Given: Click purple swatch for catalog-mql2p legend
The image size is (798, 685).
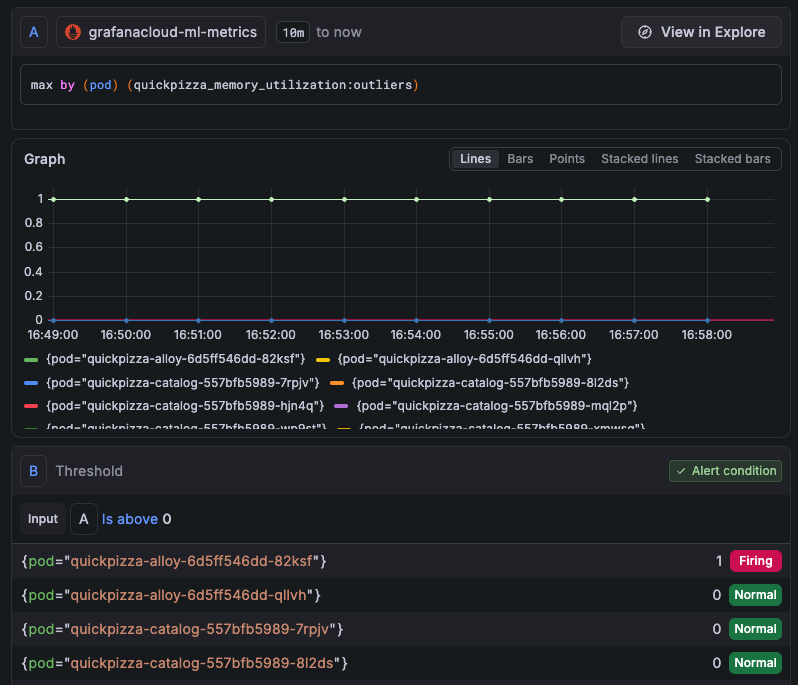Looking at the screenshot, I should point(341,406).
